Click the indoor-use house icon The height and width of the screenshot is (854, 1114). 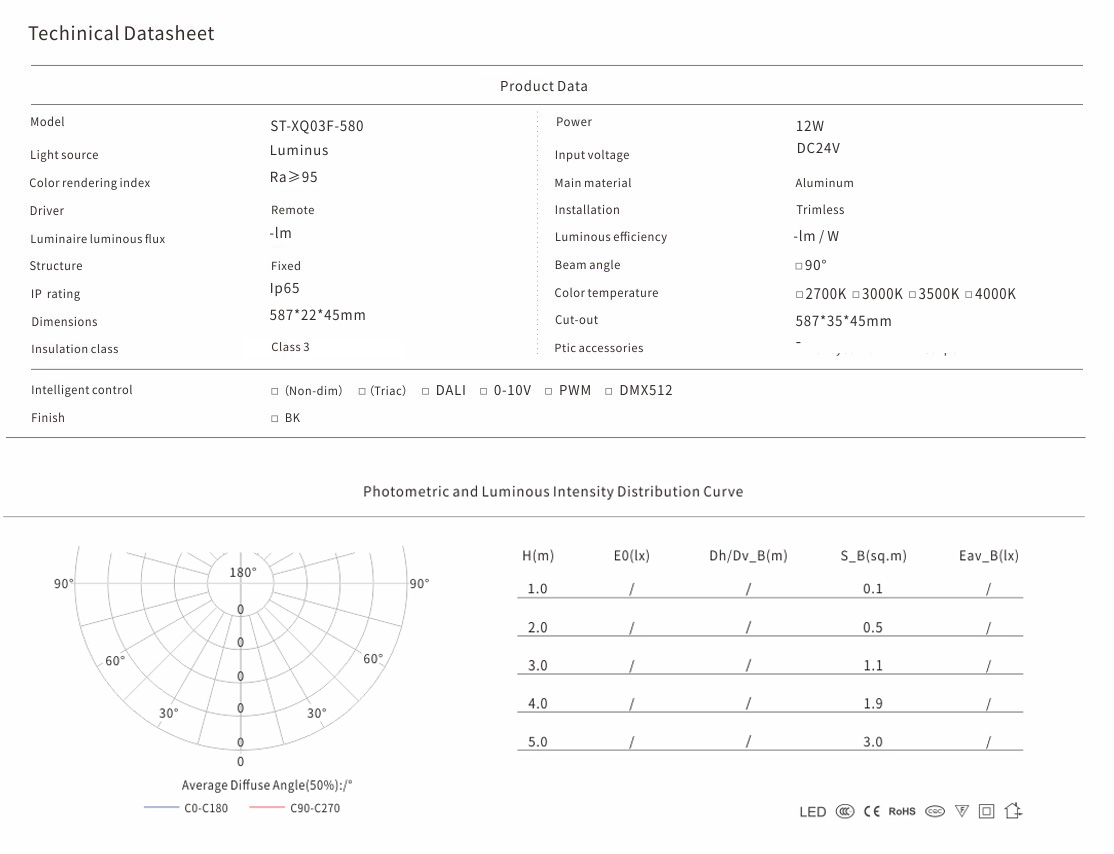tap(1013, 811)
